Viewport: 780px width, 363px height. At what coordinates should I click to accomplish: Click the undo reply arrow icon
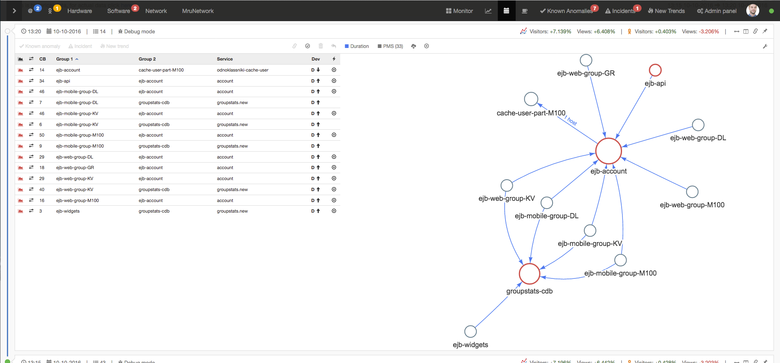click(x=334, y=46)
